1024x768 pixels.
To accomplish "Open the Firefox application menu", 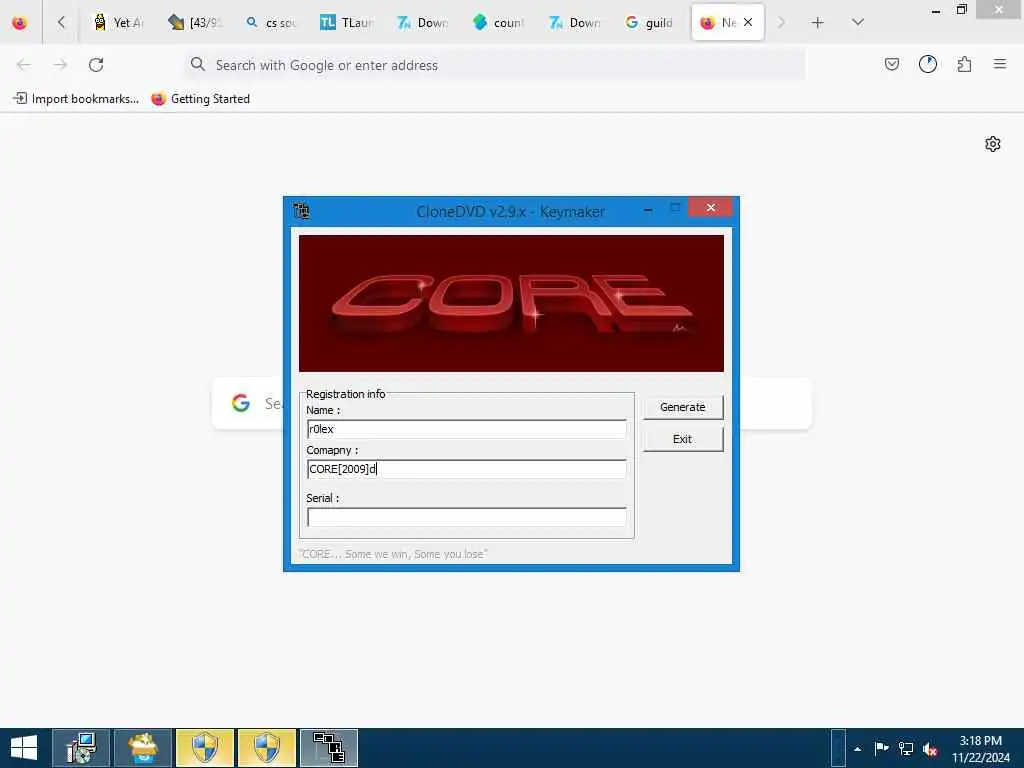I will click(x=1000, y=64).
